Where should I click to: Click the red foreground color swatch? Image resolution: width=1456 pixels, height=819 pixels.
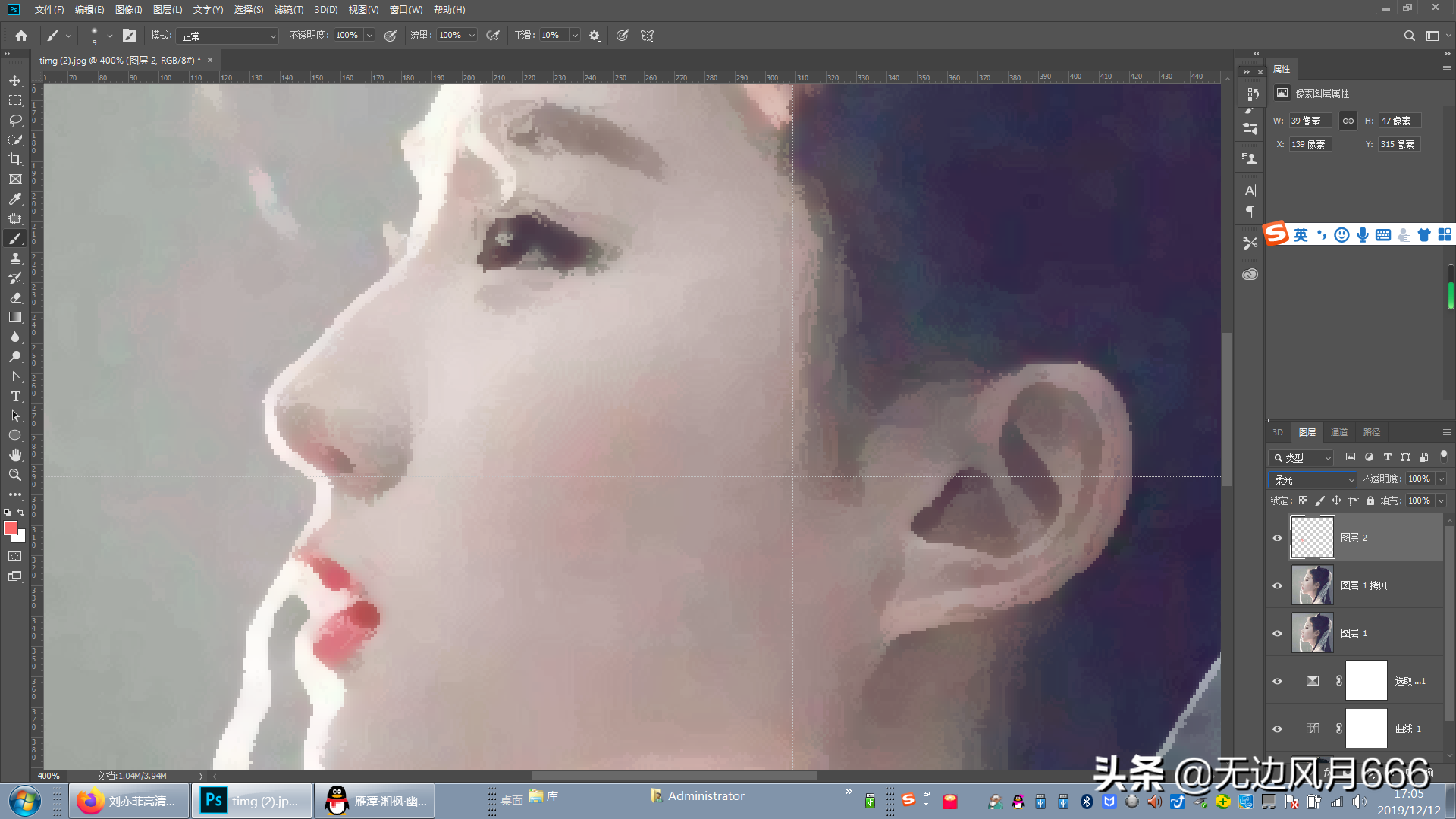point(10,528)
